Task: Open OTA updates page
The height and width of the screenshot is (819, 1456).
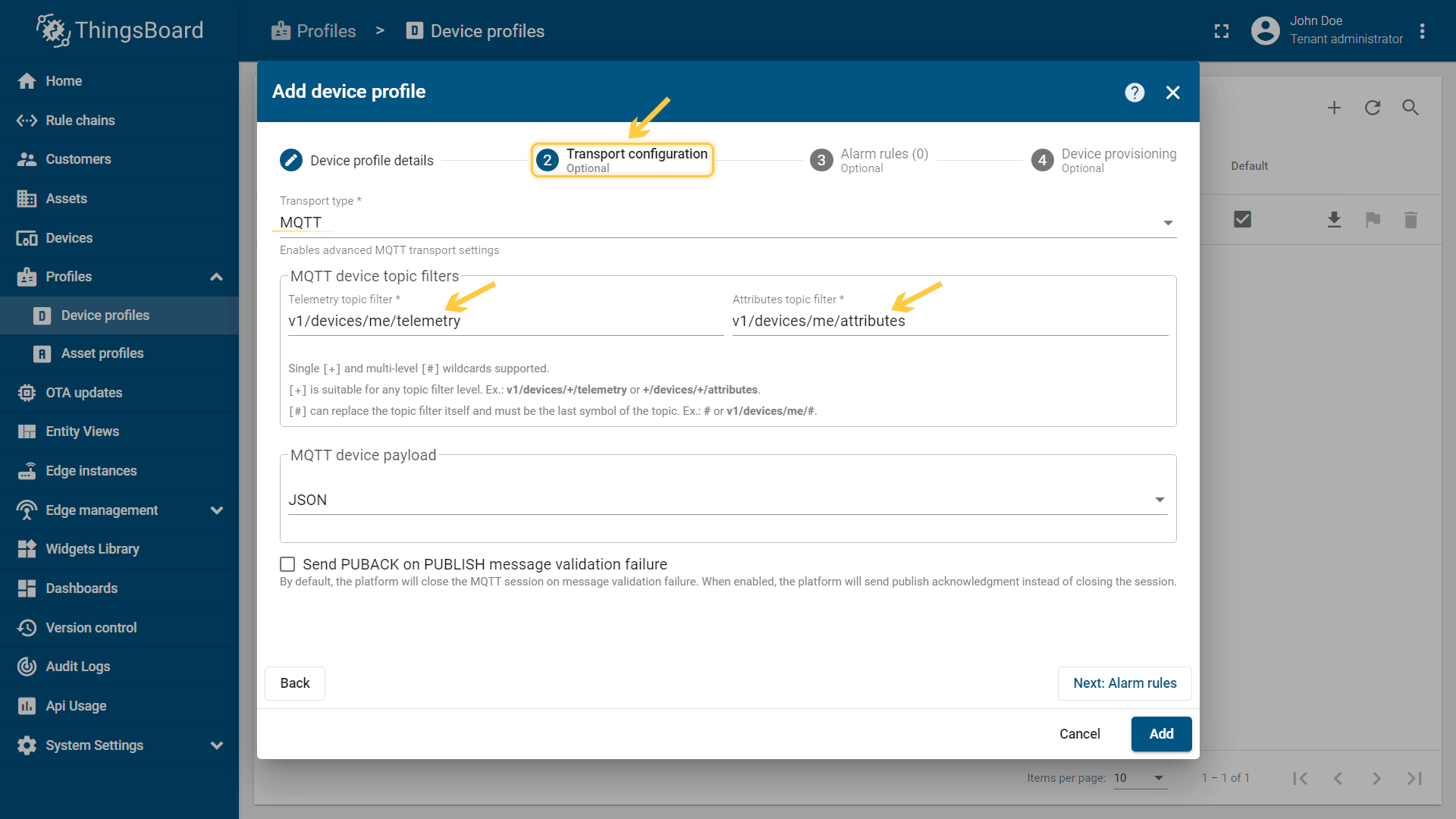Action: click(119, 393)
